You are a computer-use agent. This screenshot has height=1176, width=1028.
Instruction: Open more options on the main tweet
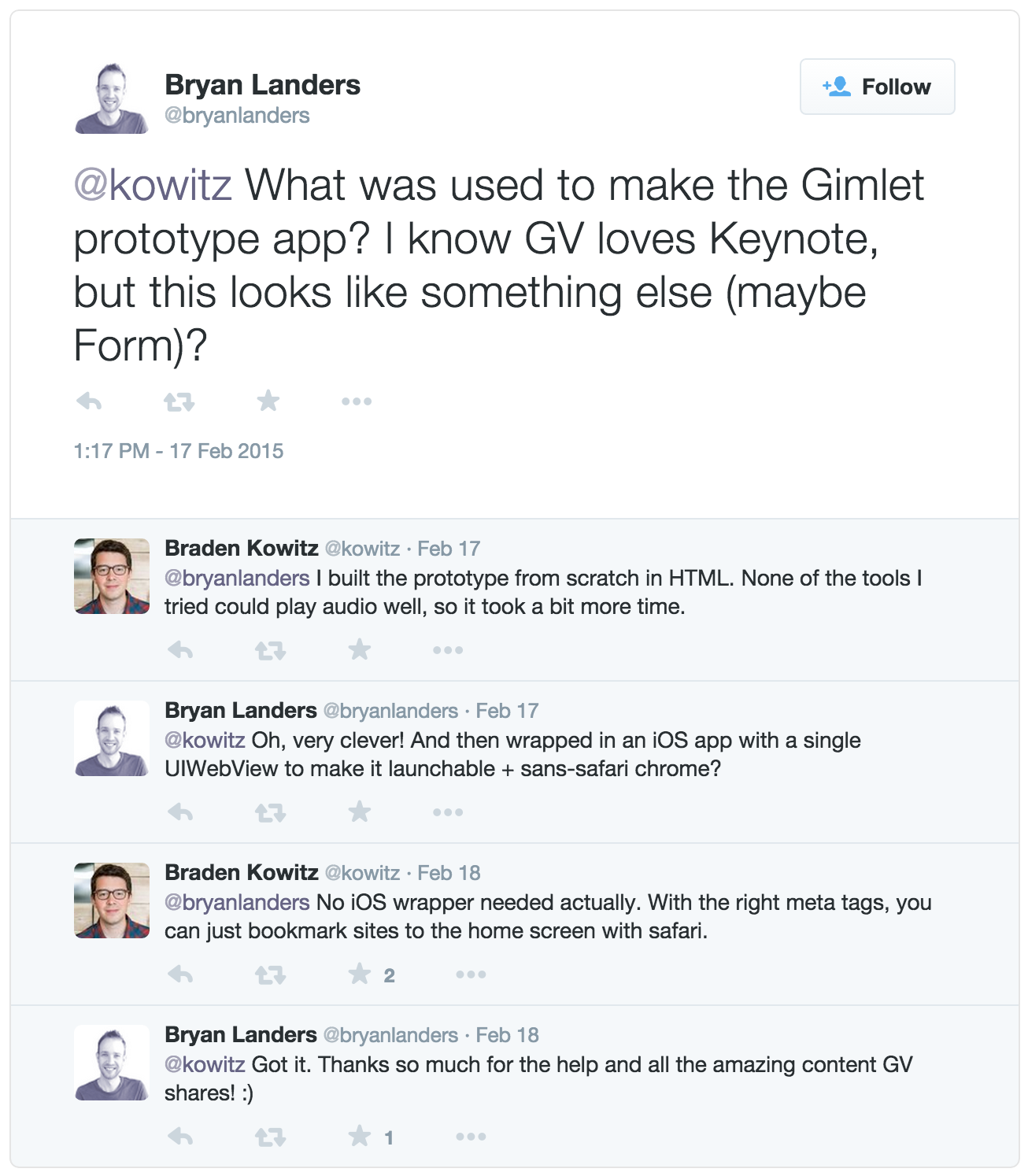click(357, 401)
